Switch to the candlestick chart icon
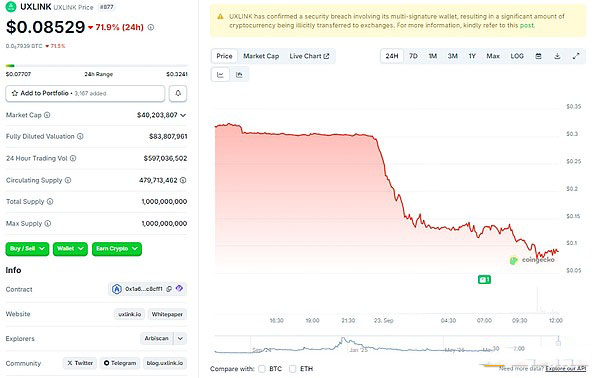This screenshot has height=378, width=600. (239, 75)
